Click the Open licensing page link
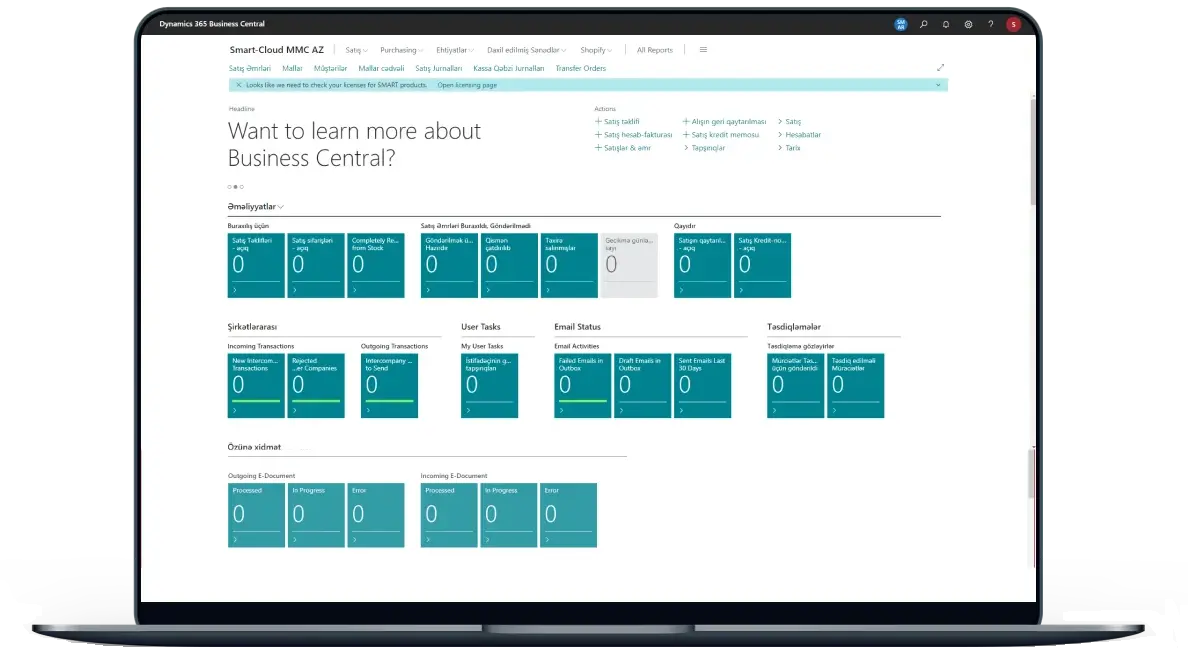The height and width of the screenshot is (652, 1188). tap(469, 86)
